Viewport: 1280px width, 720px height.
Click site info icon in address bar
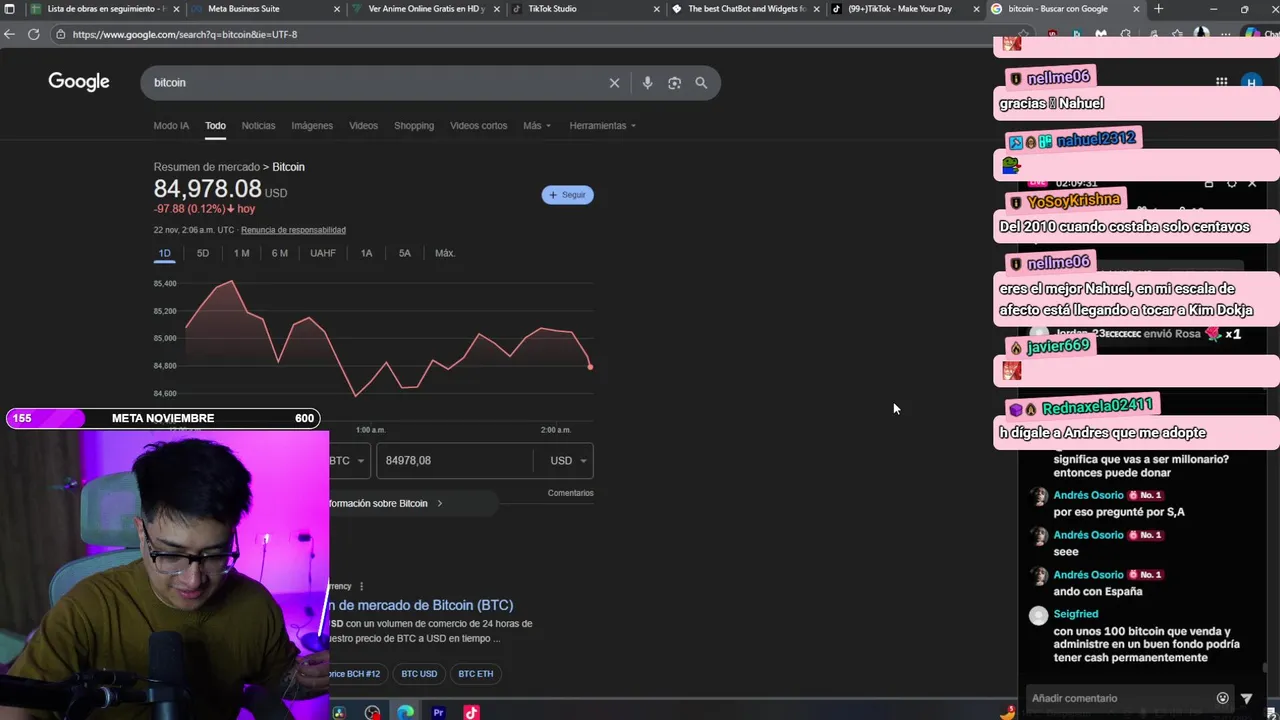coord(61,34)
